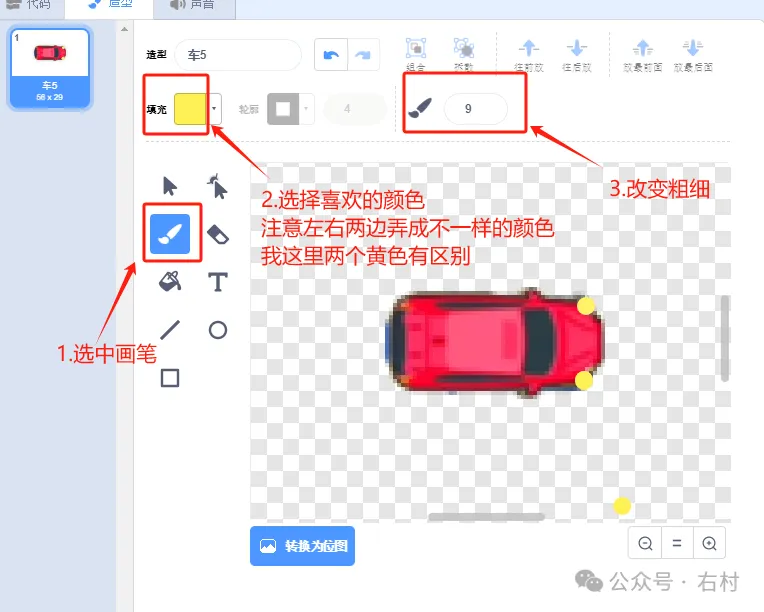
Task: Select the Fill bucket tool
Action: pos(170,282)
